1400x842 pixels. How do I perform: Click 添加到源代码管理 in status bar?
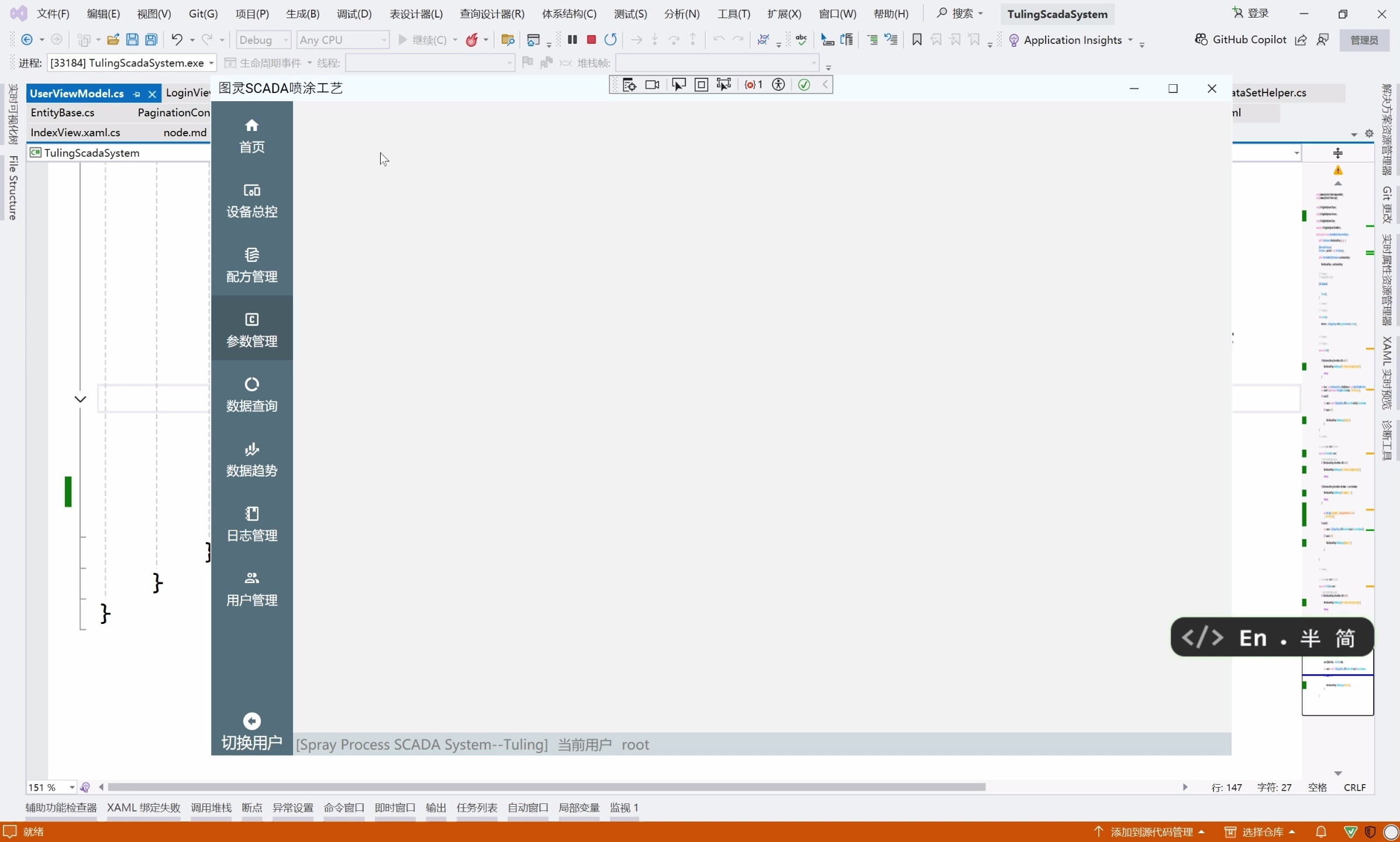1149,831
